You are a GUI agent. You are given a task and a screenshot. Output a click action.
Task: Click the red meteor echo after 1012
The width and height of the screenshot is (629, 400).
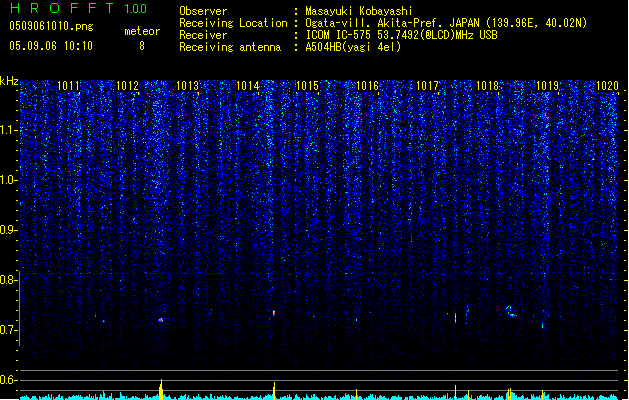tap(161, 320)
